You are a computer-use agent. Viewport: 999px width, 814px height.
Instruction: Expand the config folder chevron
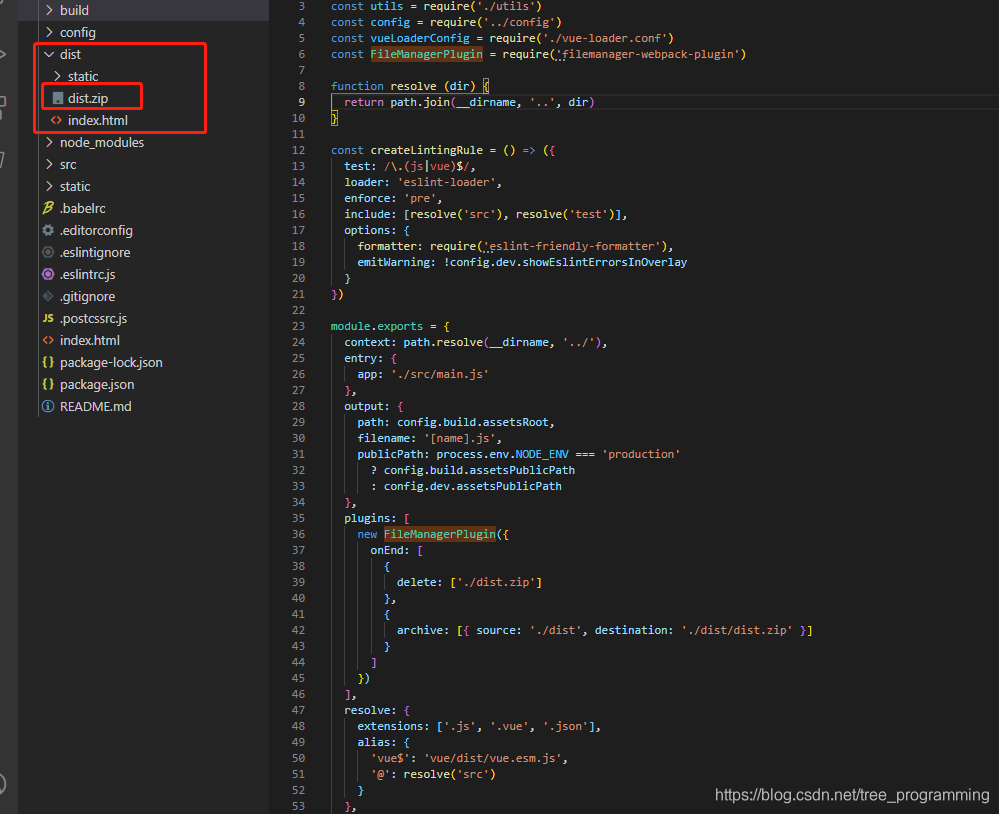(49, 32)
